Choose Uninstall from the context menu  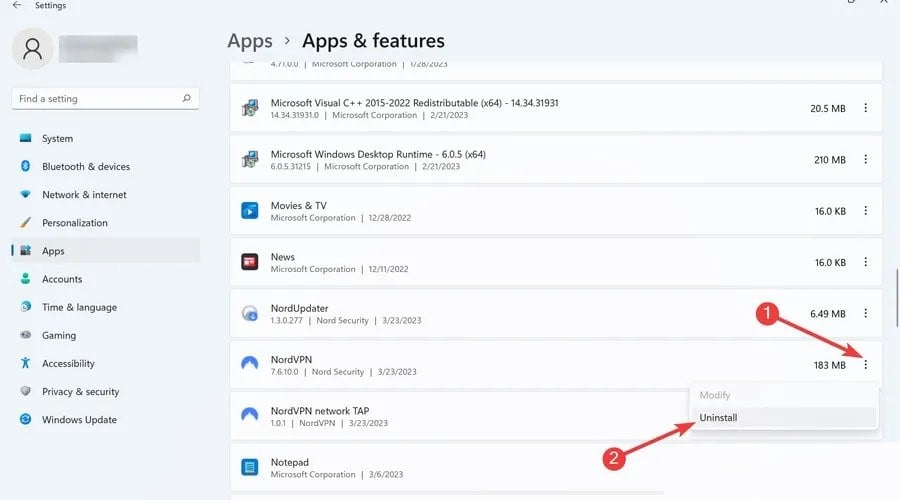point(783,417)
